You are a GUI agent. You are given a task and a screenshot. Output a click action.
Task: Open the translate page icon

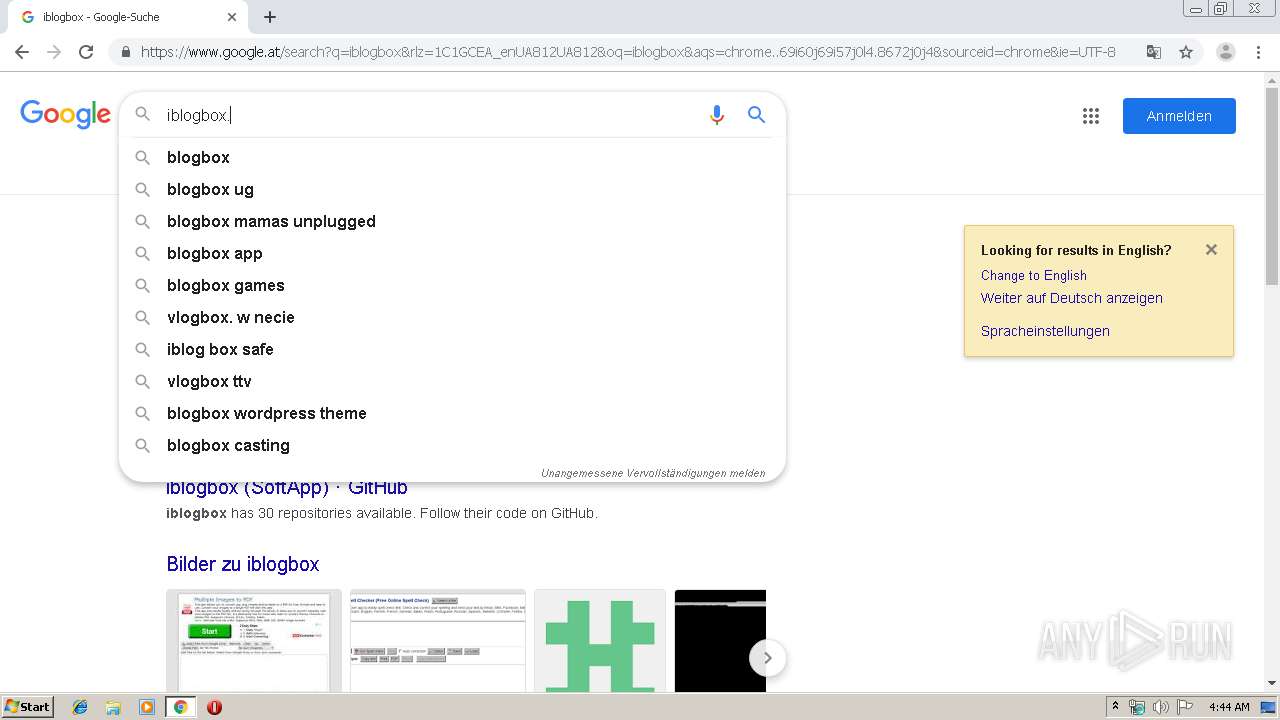click(x=1153, y=52)
